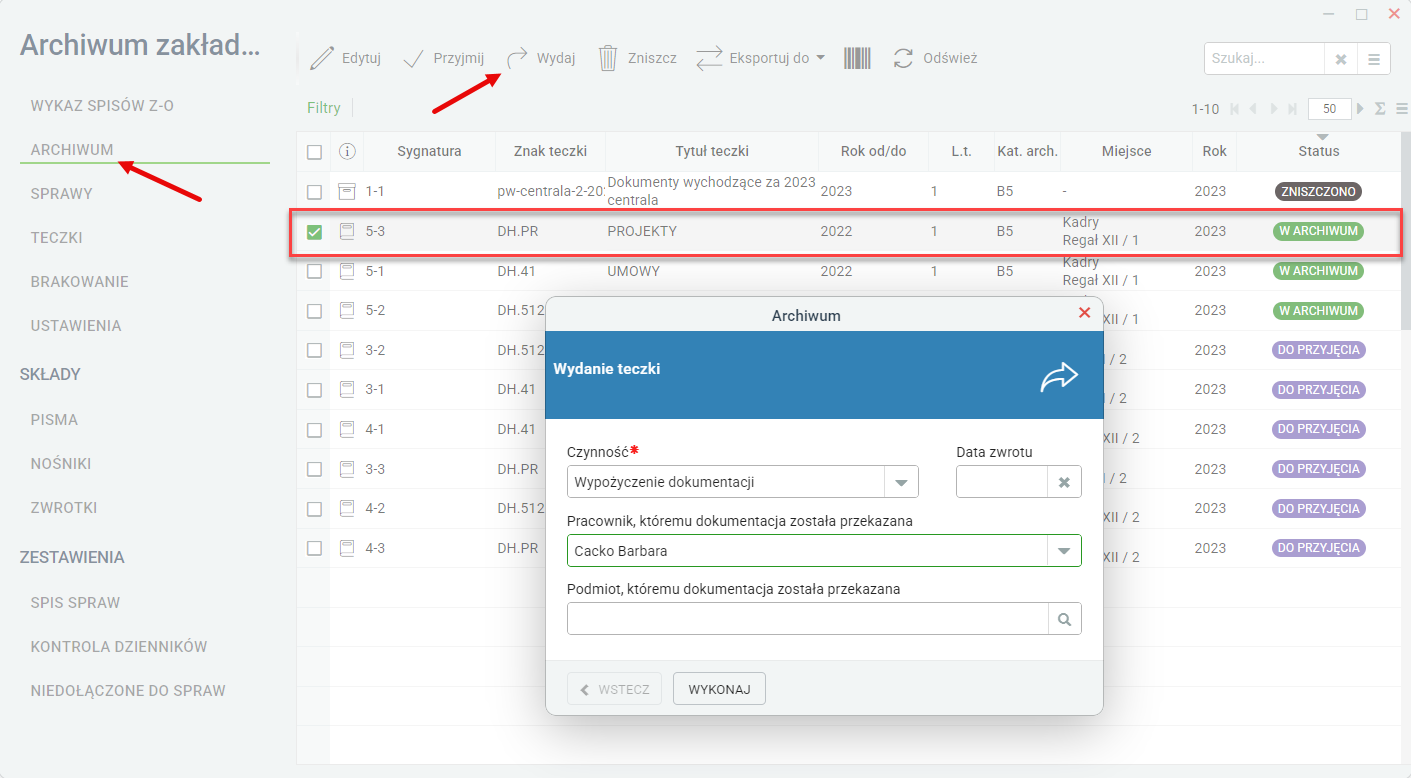Toggle the select-all header checkbox
This screenshot has width=1411, height=778.
click(314, 152)
